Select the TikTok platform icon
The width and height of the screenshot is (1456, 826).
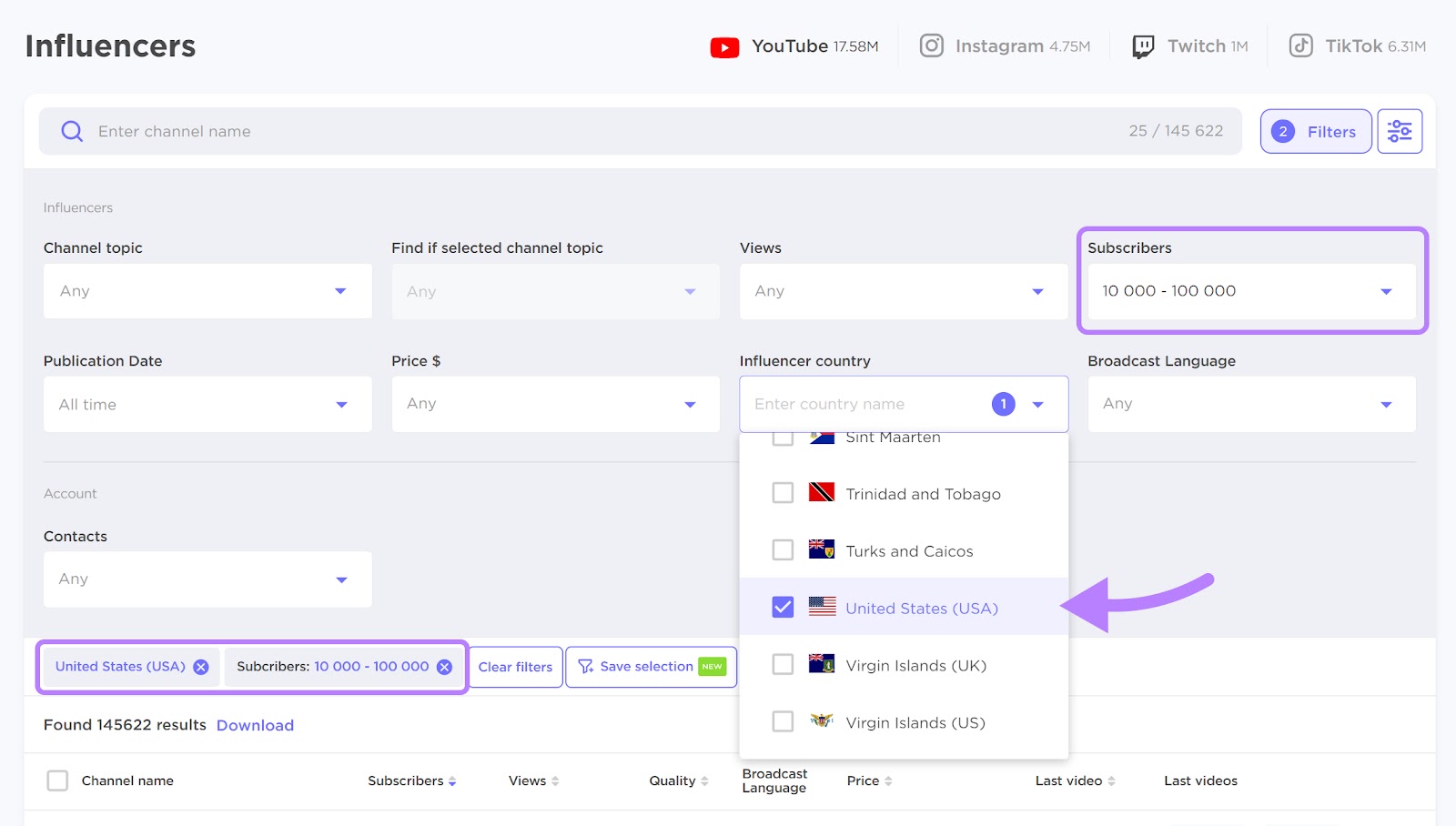pos(1301,45)
